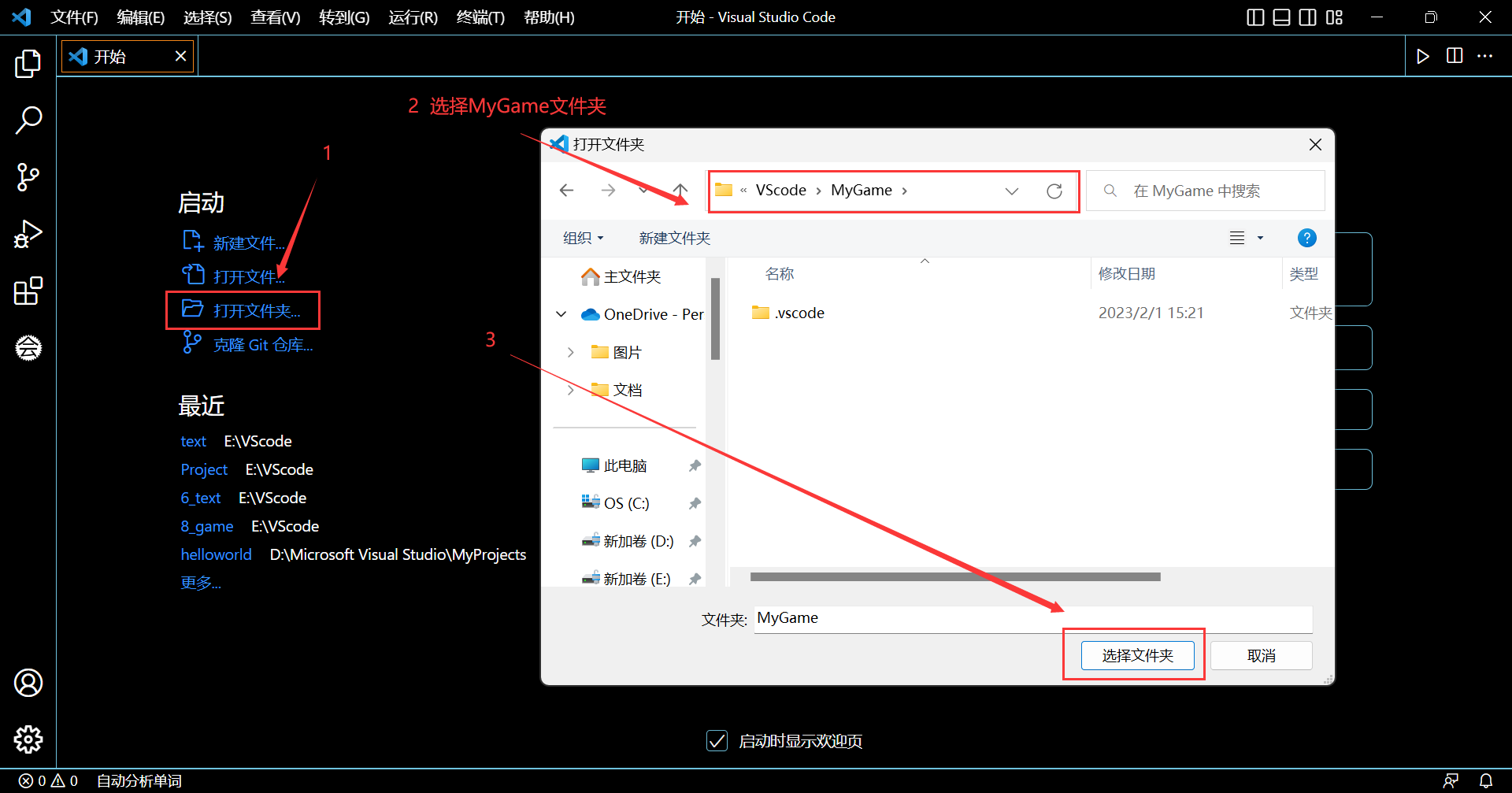Go back in the Open Folder dialog

(x=566, y=191)
